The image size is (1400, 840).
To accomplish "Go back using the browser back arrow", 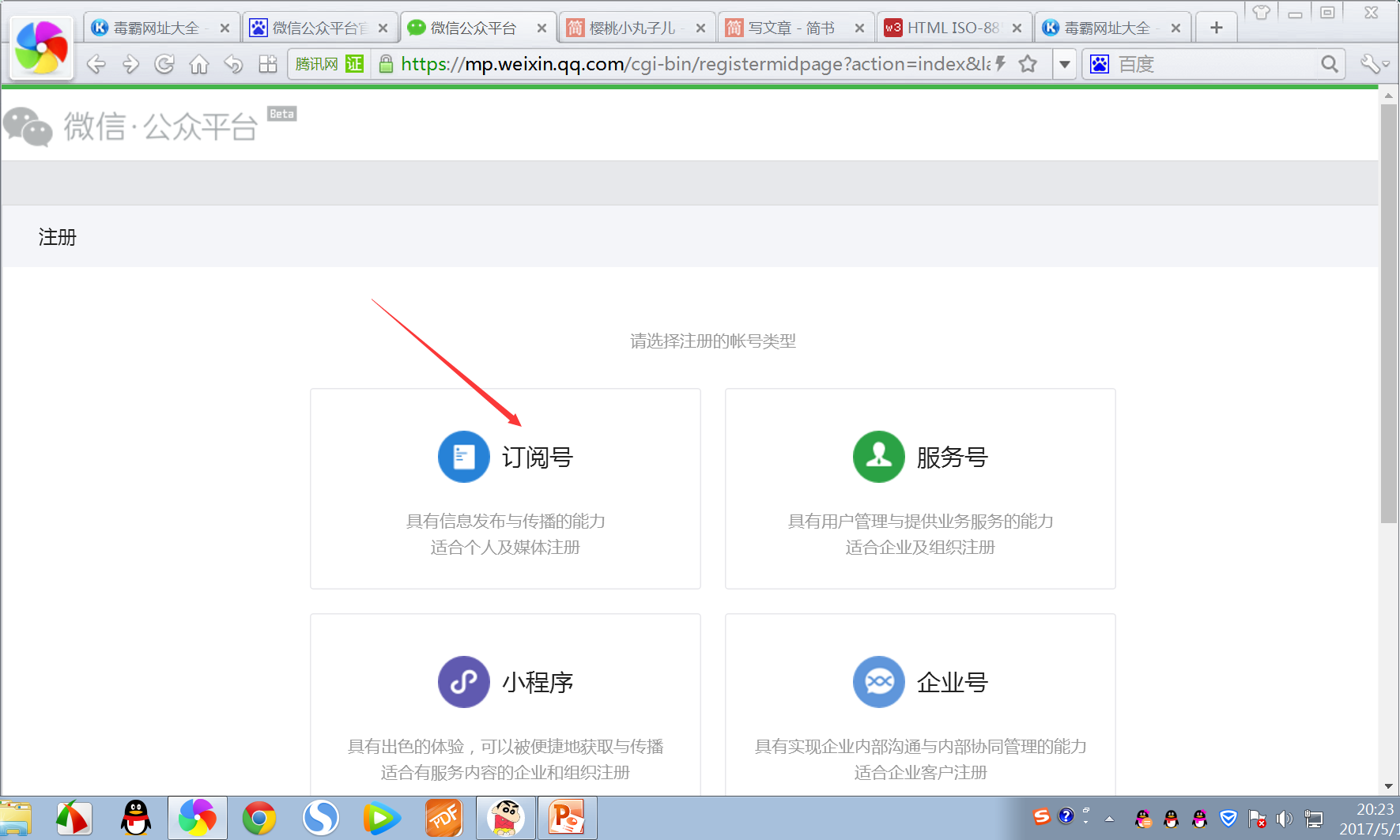I will [96, 64].
